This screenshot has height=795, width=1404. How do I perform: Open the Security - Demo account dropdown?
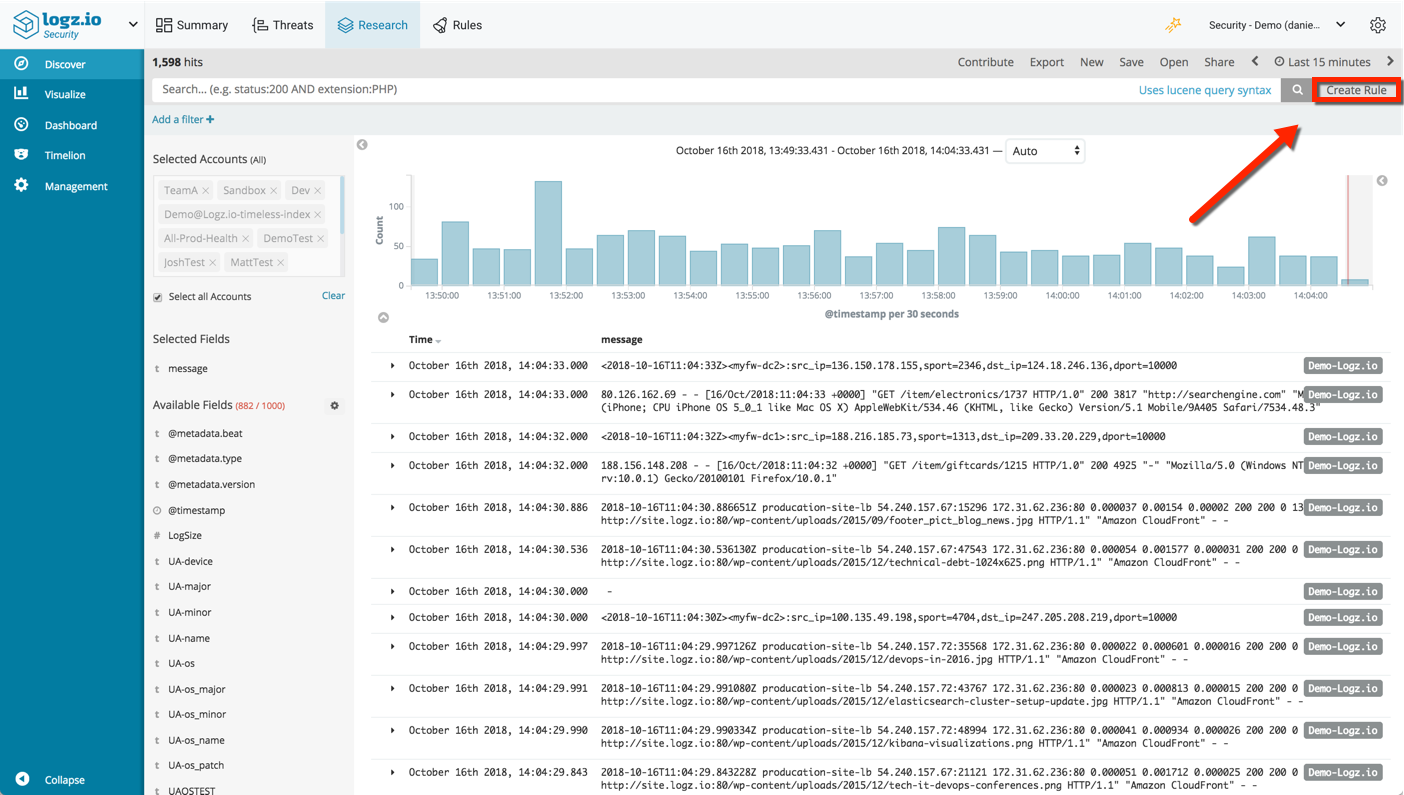tap(1277, 25)
